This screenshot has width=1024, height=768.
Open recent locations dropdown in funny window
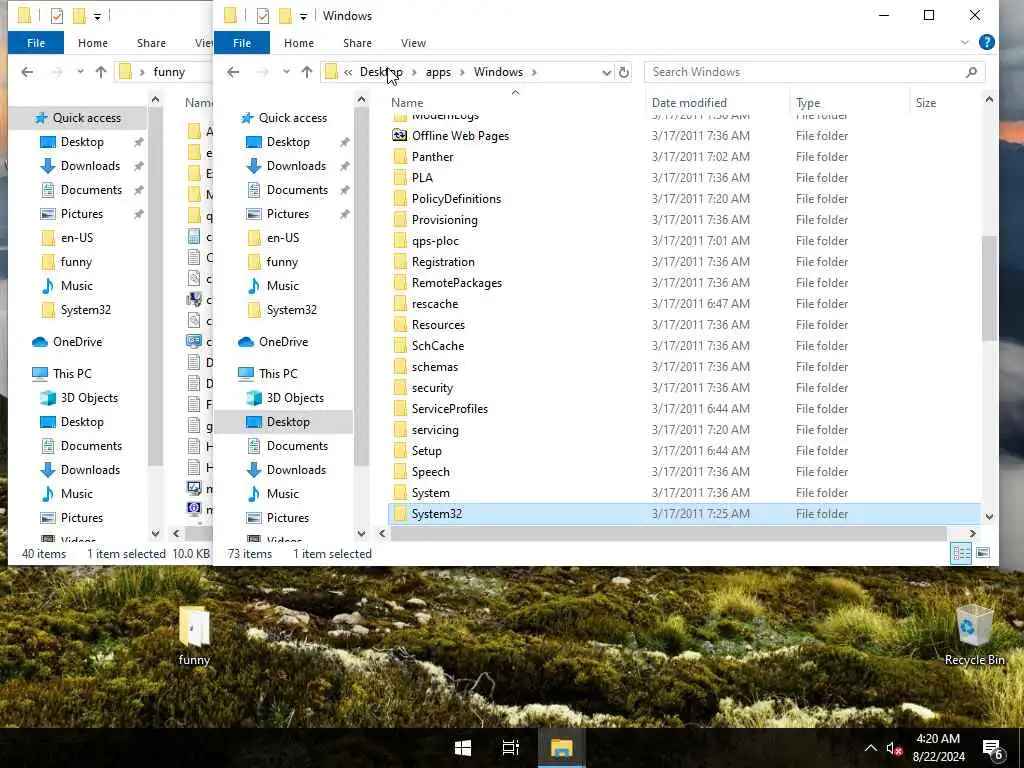click(x=80, y=72)
